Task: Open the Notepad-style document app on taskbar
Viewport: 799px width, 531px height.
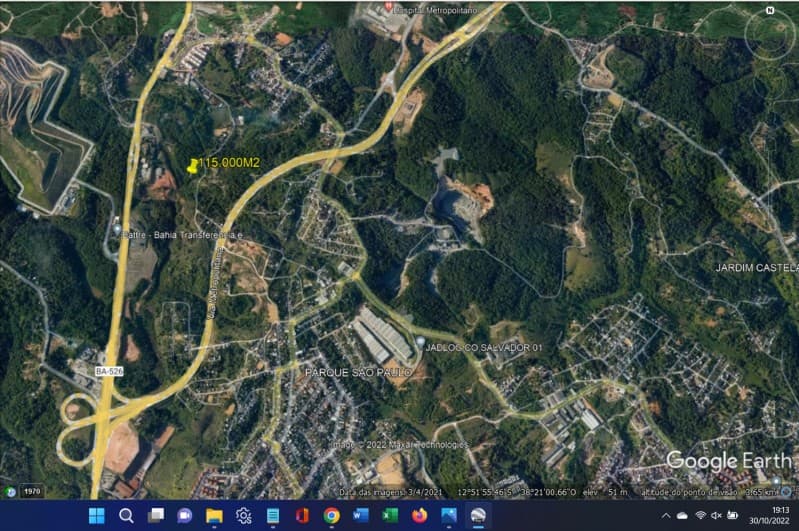Action: point(273,516)
